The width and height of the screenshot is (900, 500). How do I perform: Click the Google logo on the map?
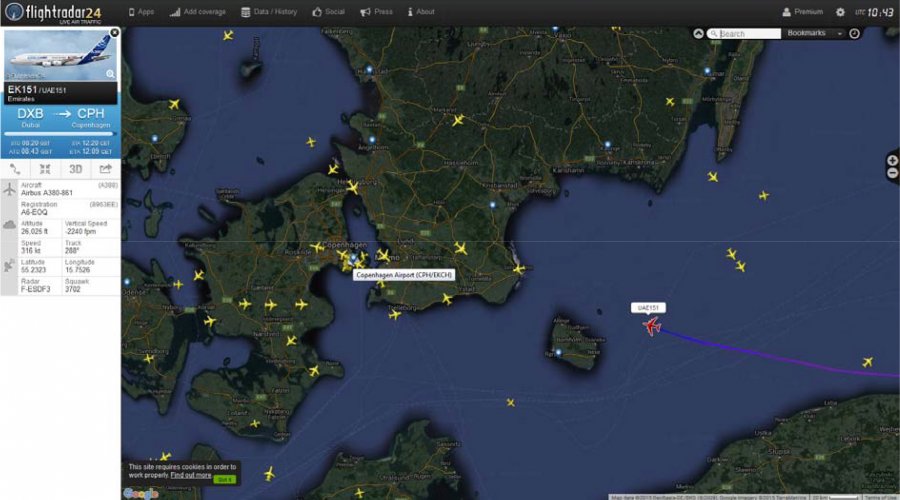tap(140, 494)
